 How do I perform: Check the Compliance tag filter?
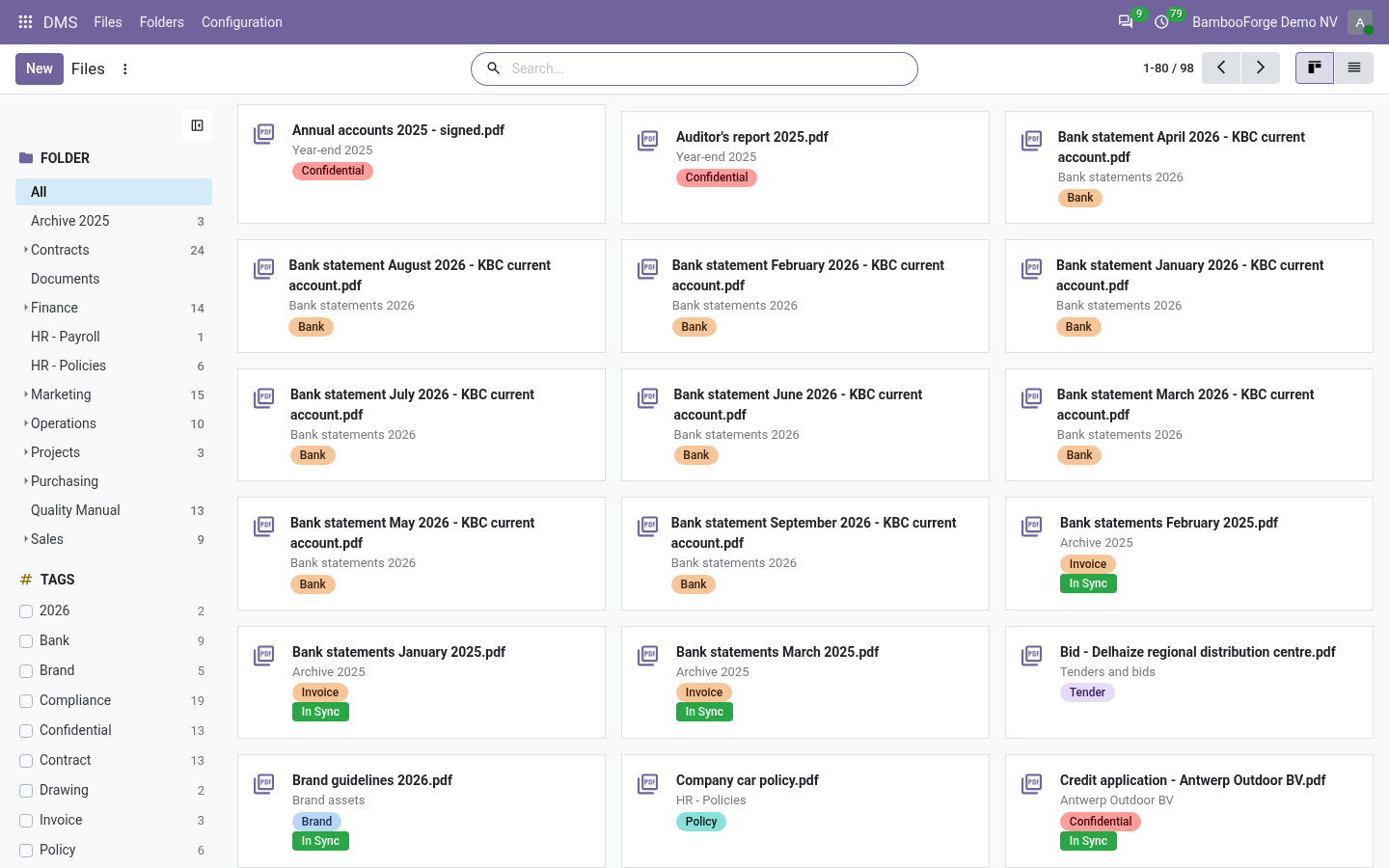click(26, 701)
